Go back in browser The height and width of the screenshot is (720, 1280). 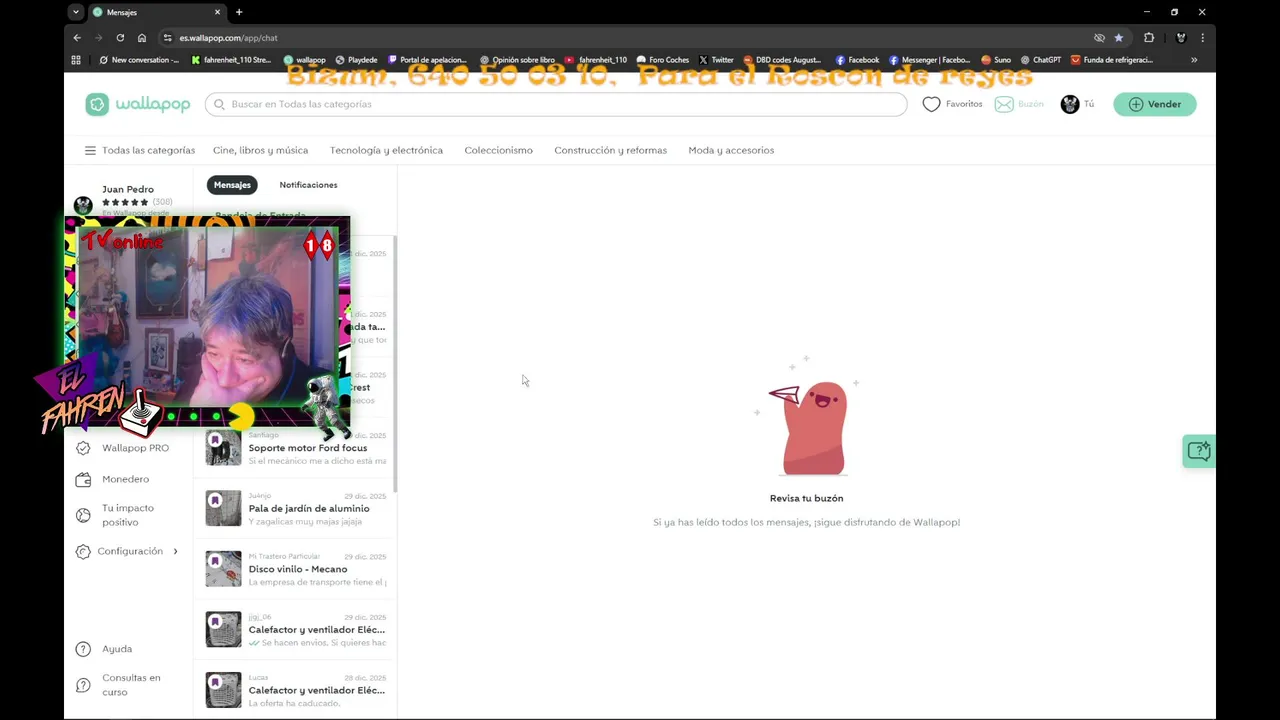[77, 38]
